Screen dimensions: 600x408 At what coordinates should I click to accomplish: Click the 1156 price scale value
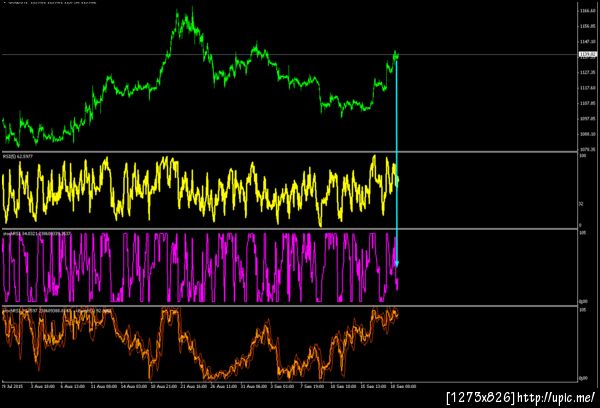588,26
